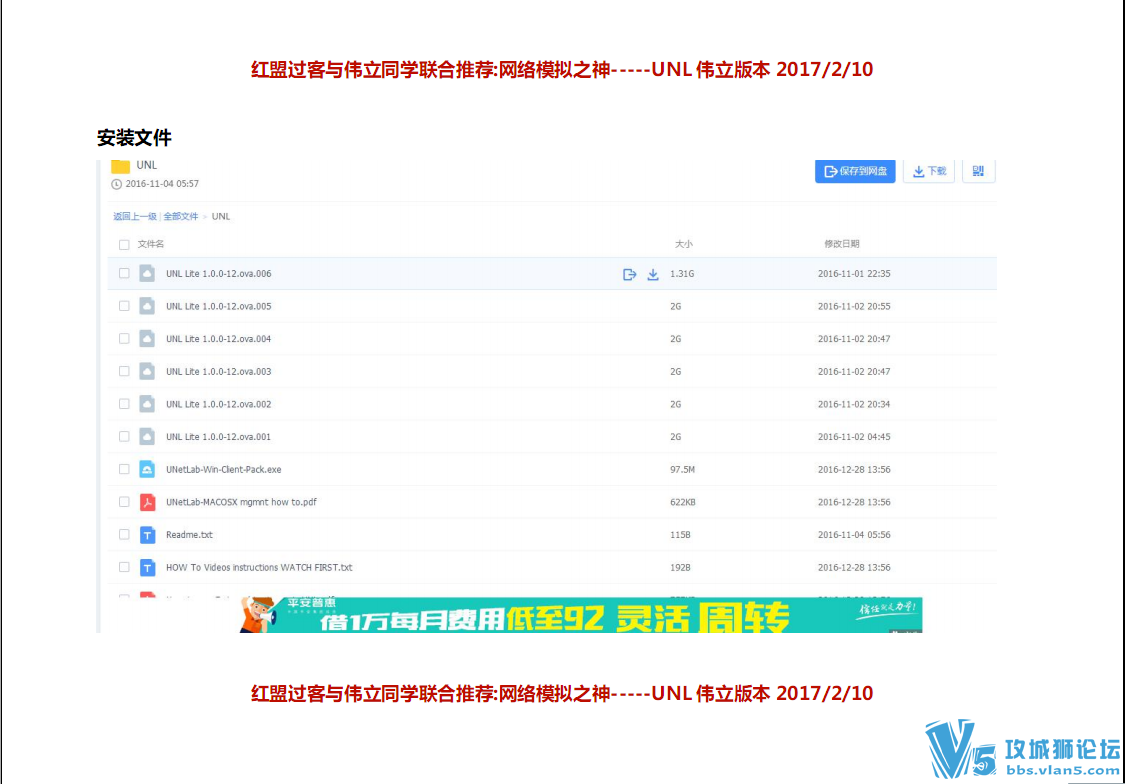Click the yellow UNL folder icon
Screen dimensions: 1125x784
pyautogui.click(x=121, y=166)
